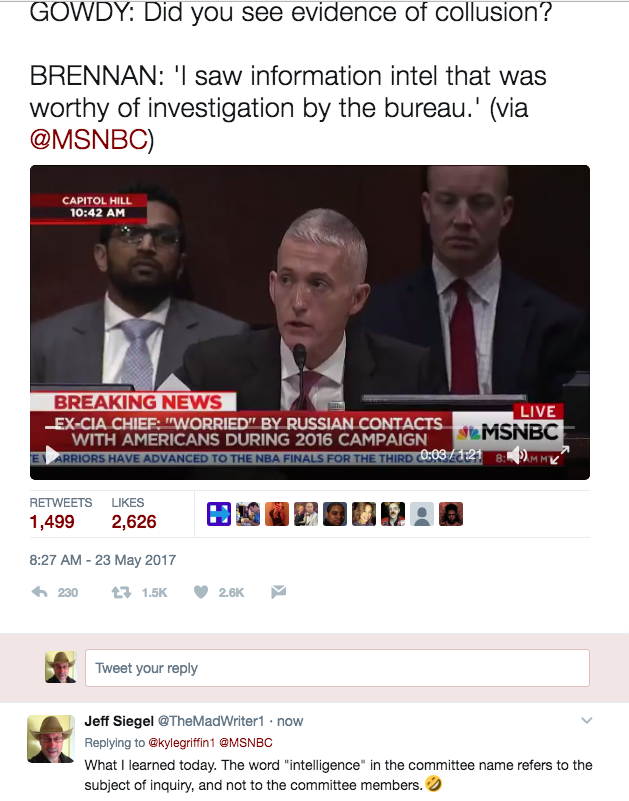629x801 pixels.
Task: Send the tweet via the envelope message icon
Action: [x=278, y=592]
